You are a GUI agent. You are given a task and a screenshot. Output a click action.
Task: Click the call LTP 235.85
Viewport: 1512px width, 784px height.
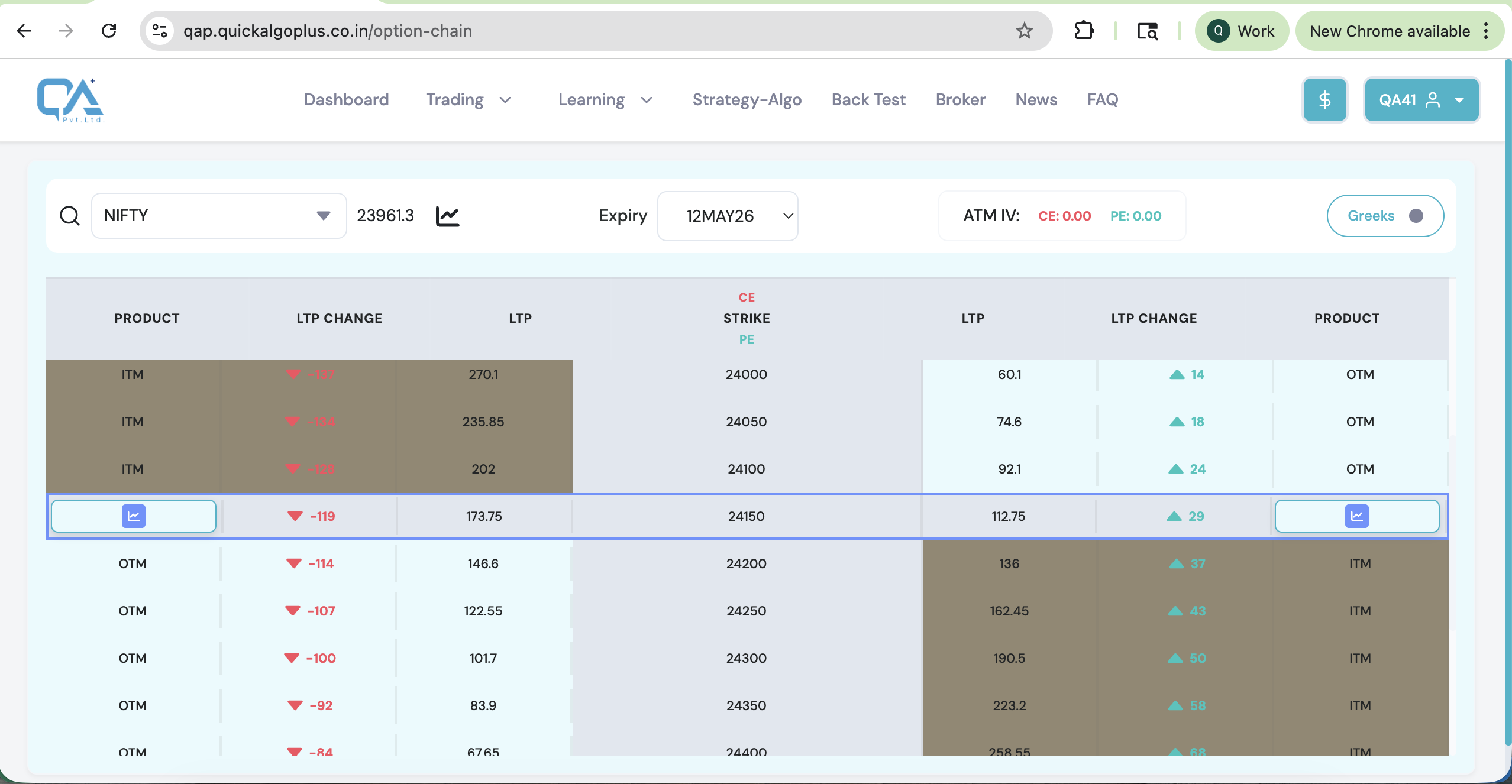coord(483,422)
